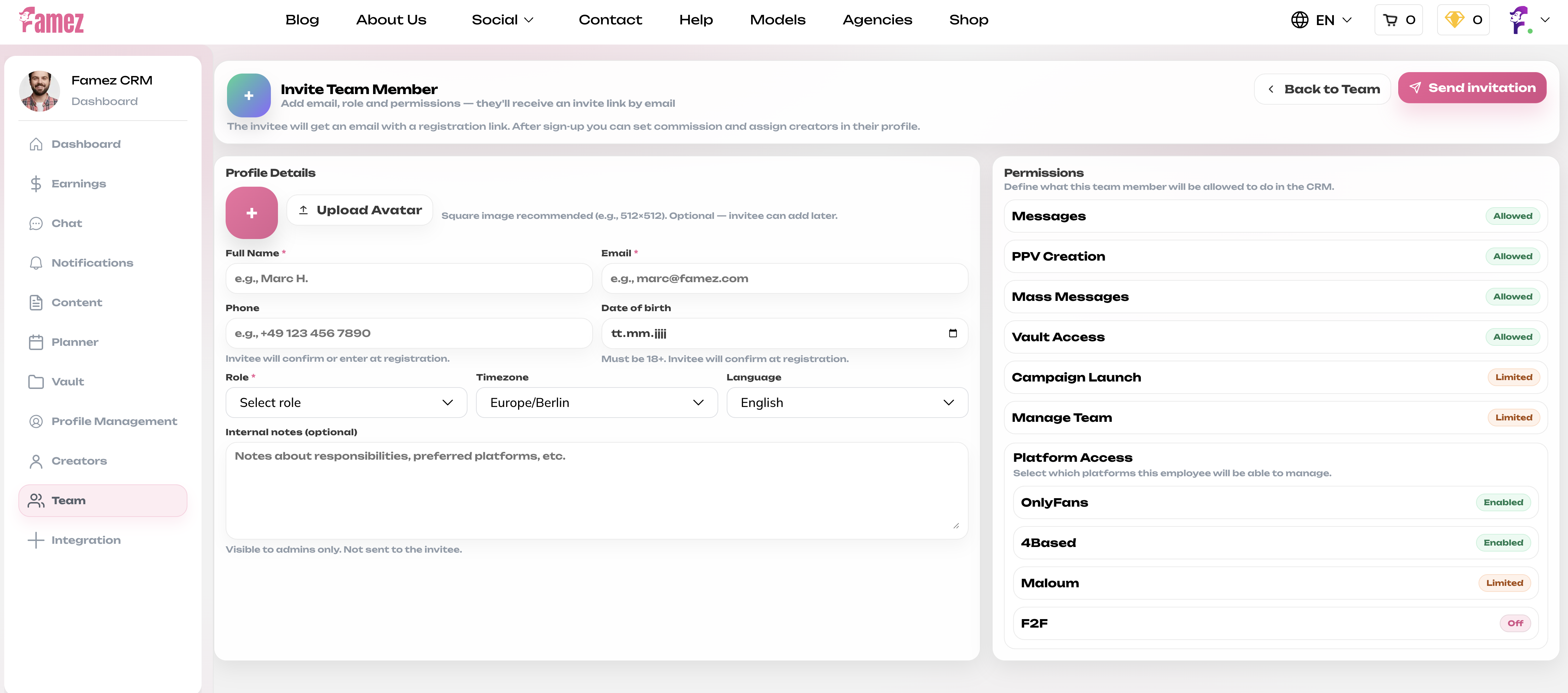Open the shopping cart icon
The height and width of the screenshot is (693, 1568).
[x=1391, y=19]
